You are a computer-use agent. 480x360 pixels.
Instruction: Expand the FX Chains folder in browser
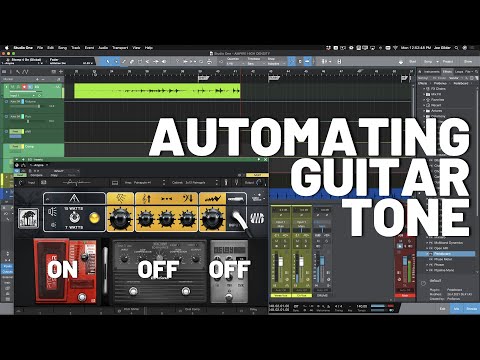[424, 89]
